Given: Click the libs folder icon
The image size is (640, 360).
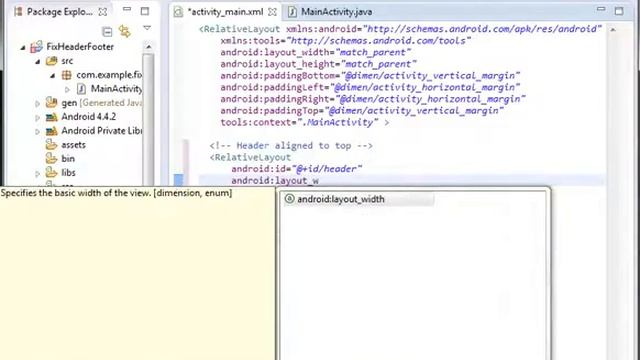Looking at the screenshot, I should (x=51, y=172).
